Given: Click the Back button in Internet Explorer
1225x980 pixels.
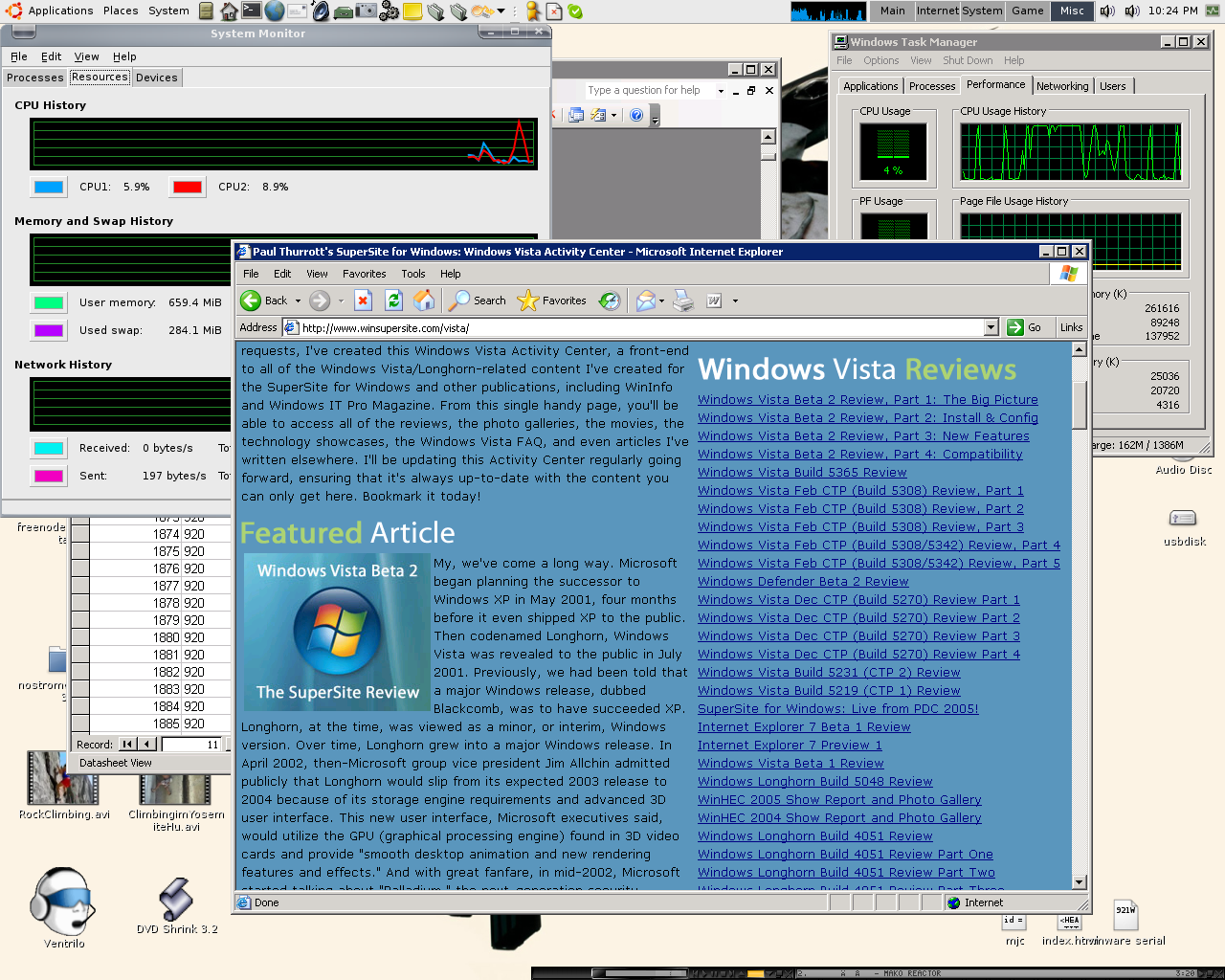Looking at the screenshot, I should tap(264, 301).
